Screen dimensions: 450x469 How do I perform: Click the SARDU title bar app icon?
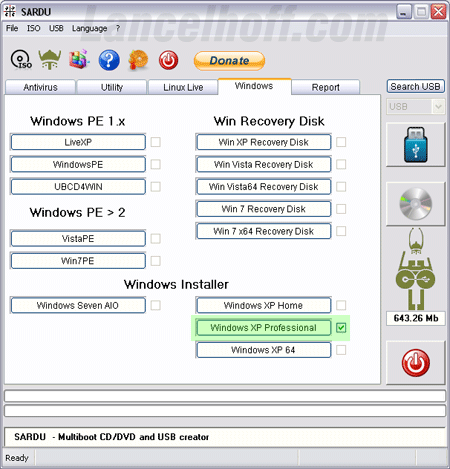(10, 12)
